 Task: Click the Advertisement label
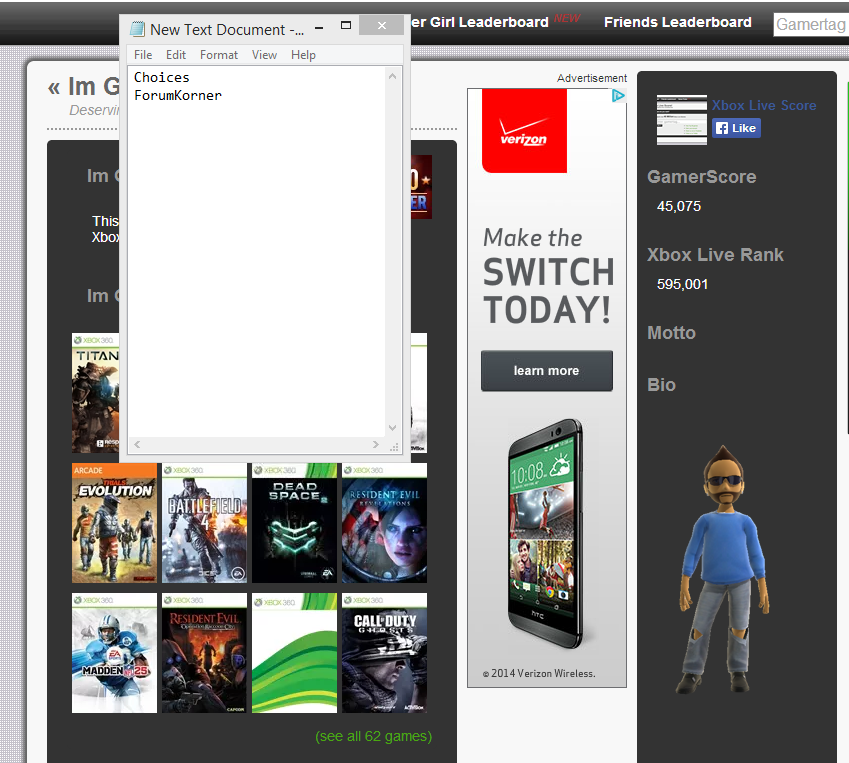click(x=592, y=78)
